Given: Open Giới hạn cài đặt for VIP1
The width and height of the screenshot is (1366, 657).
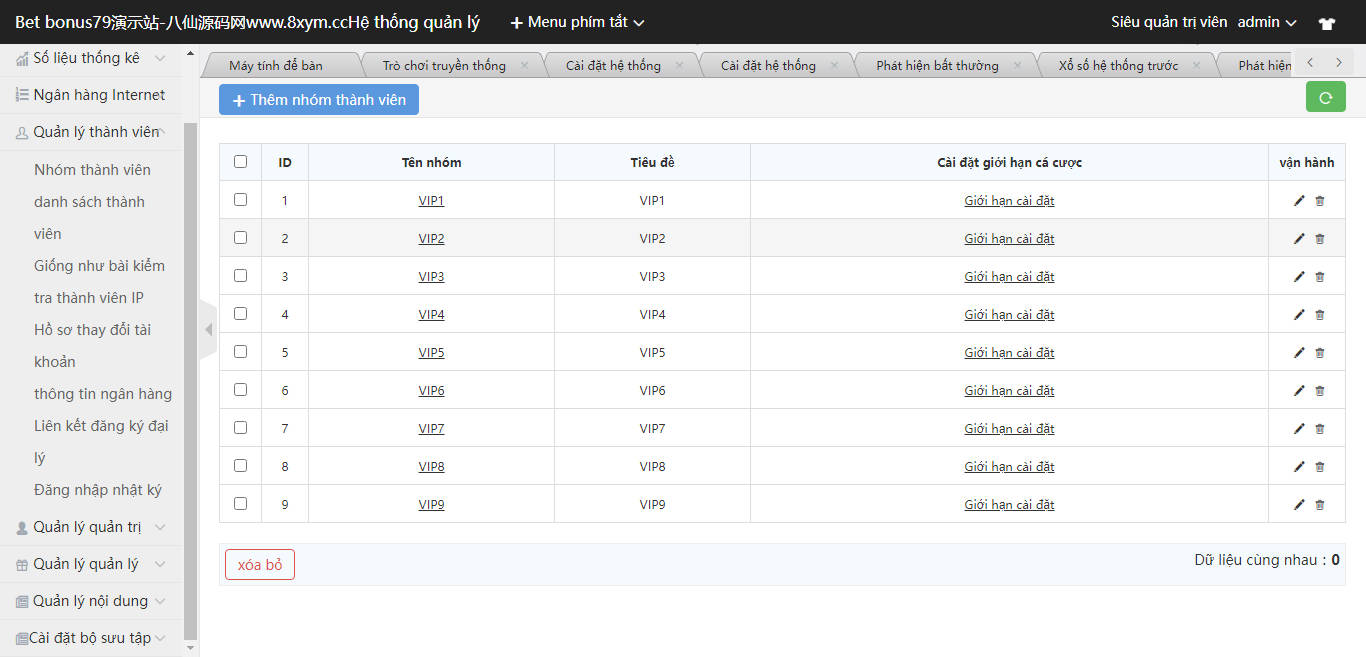Looking at the screenshot, I should 1009,201.
